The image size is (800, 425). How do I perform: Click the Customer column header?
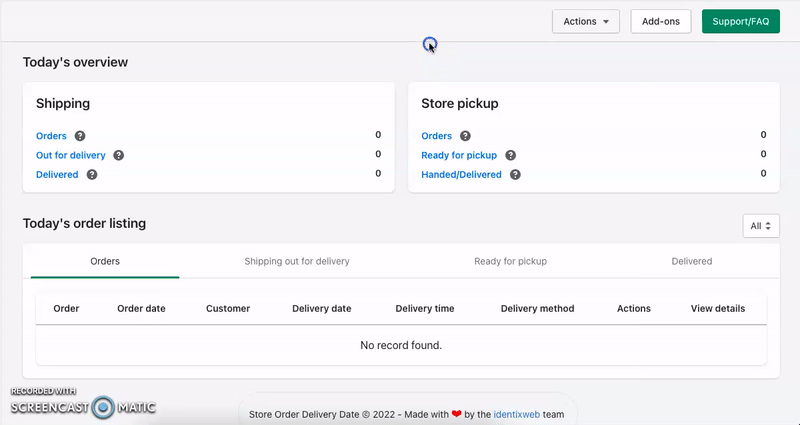(228, 309)
